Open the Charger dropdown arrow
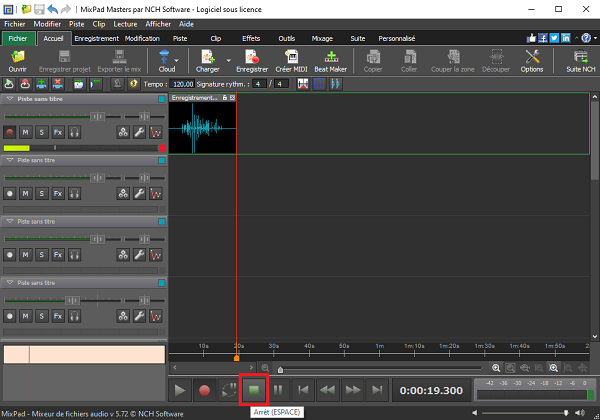 228,60
